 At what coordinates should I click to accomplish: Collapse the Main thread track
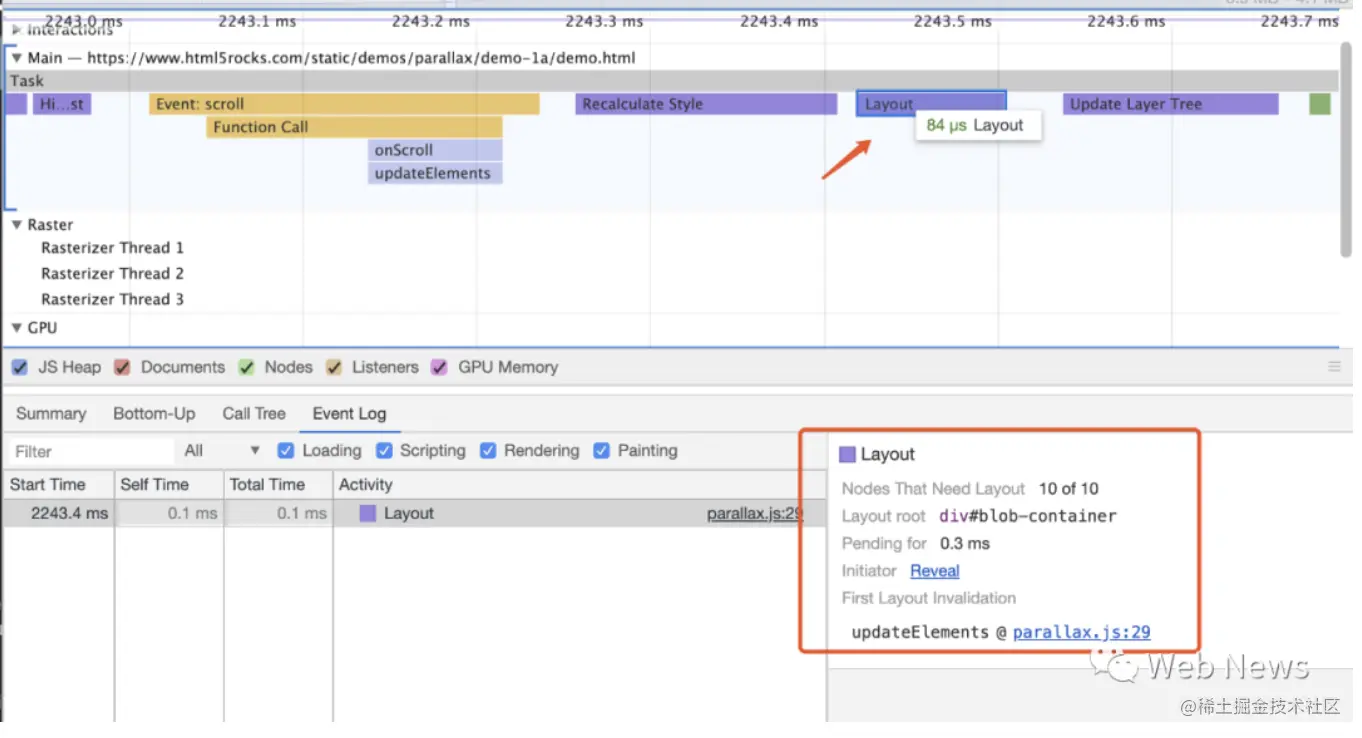point(17,58)
